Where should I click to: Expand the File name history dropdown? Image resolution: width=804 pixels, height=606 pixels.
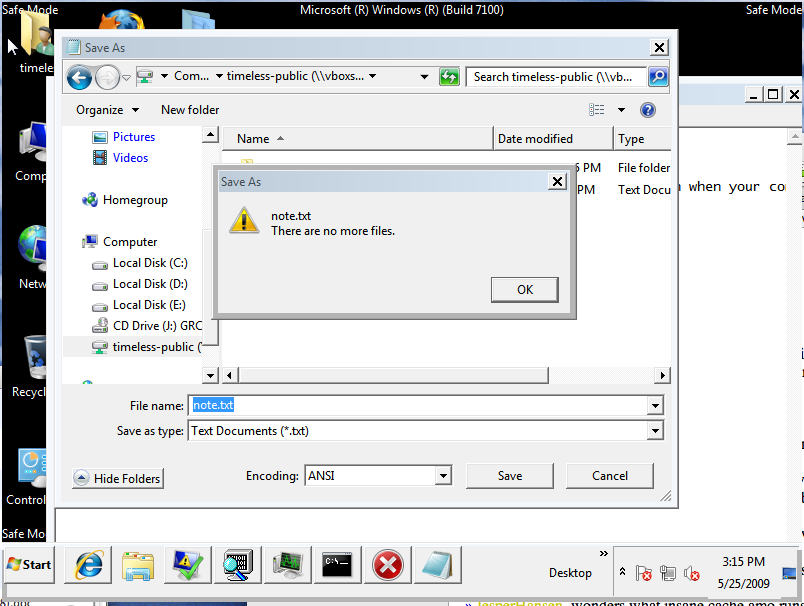click(x=655, y=406)
